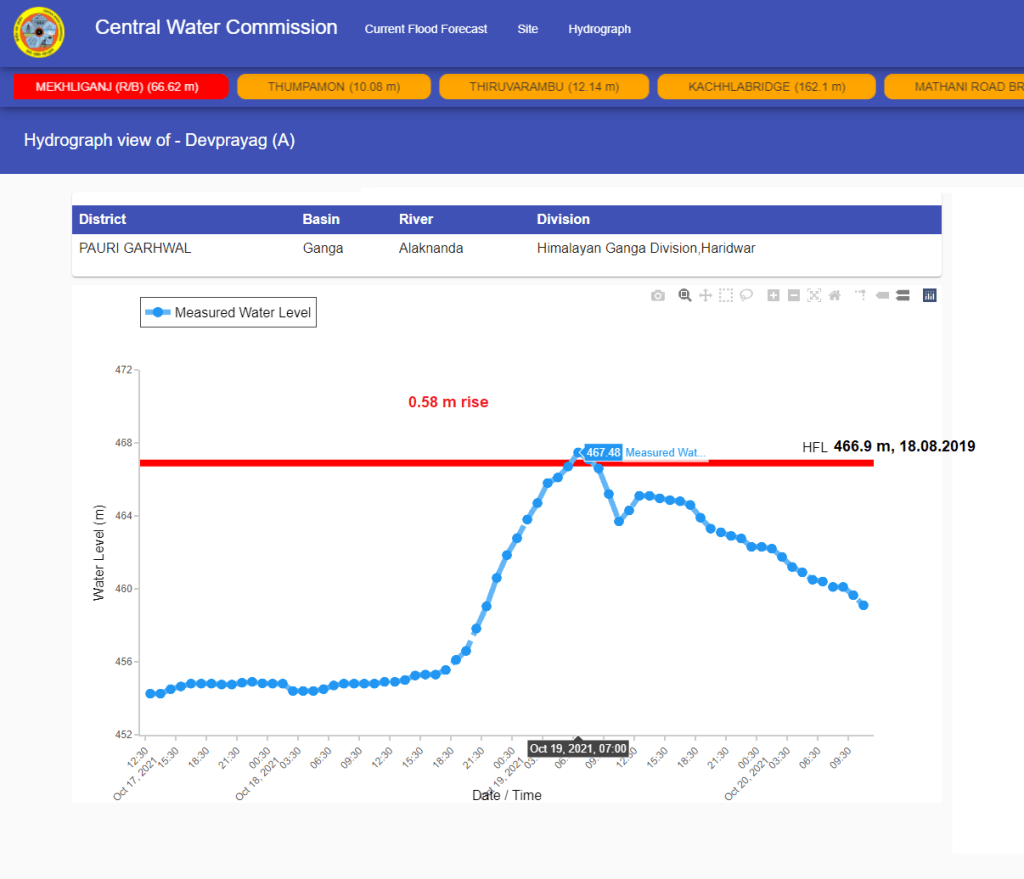Screen dimensions: 1024x879
Task: Choose the Box Select tool
Action: [x=726, y=295]
